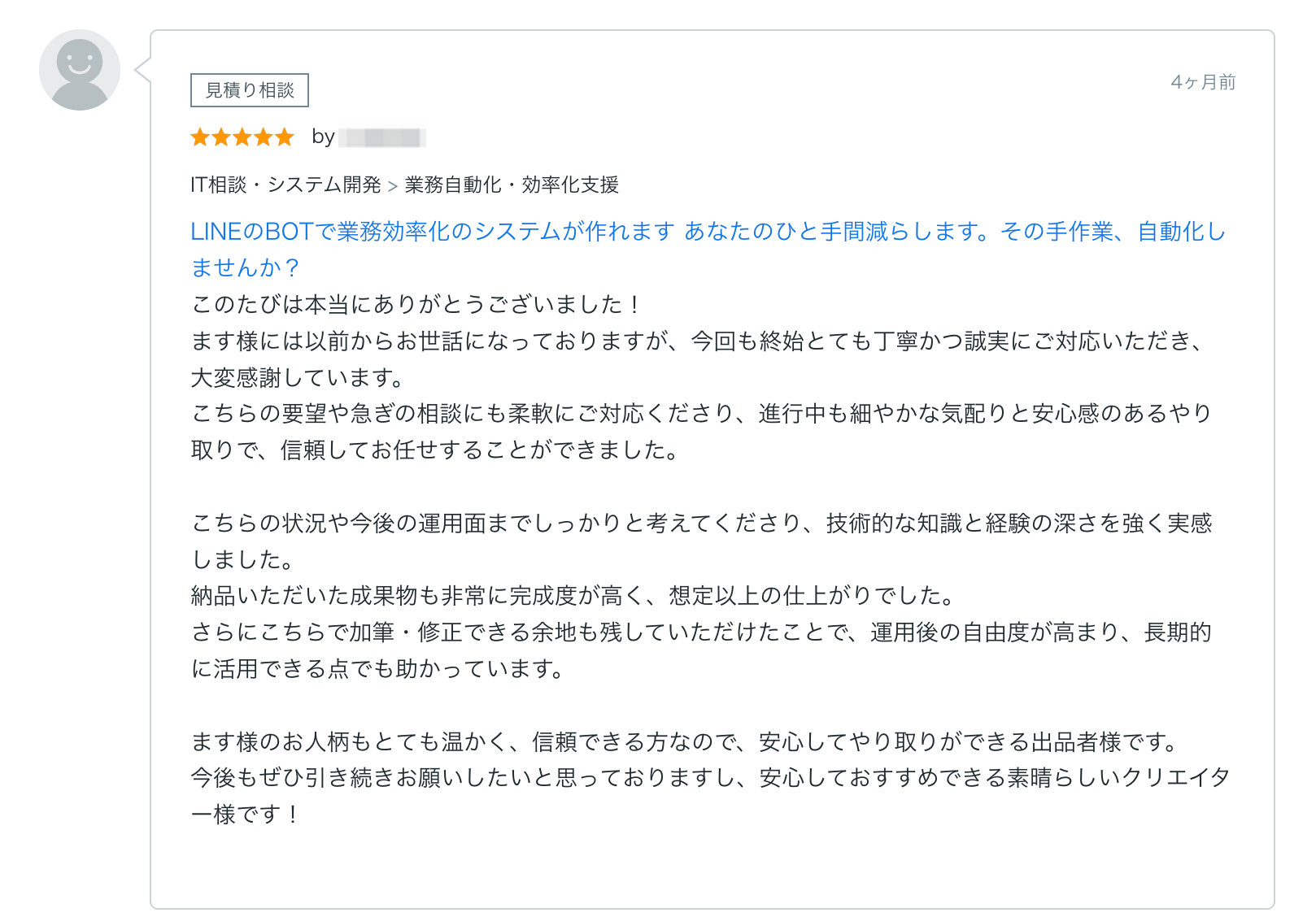Select the first orange rating star
Screen dimensions: 1316x917
click(x=200, y=137)
